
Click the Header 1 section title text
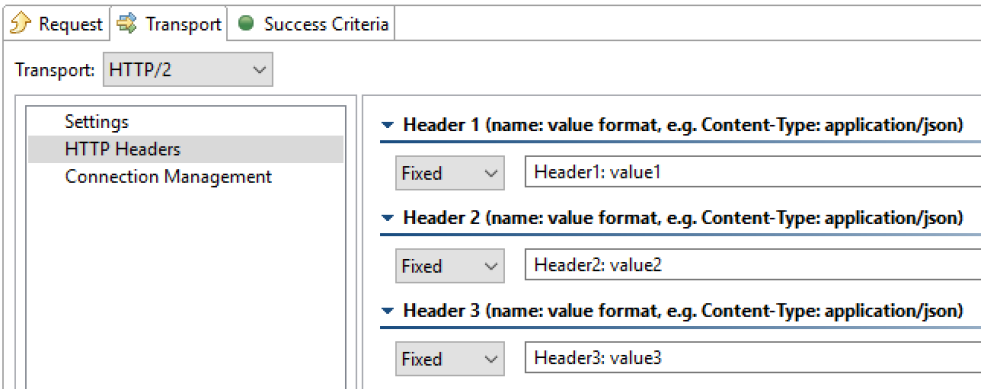[683, 125]
